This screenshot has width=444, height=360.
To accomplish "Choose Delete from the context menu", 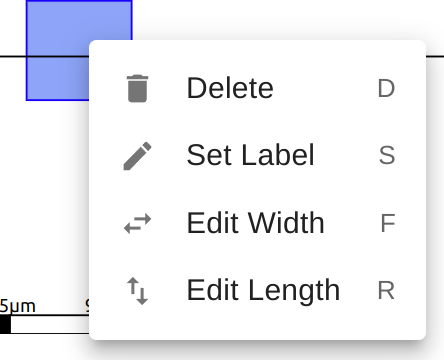I will coord(257,88).
